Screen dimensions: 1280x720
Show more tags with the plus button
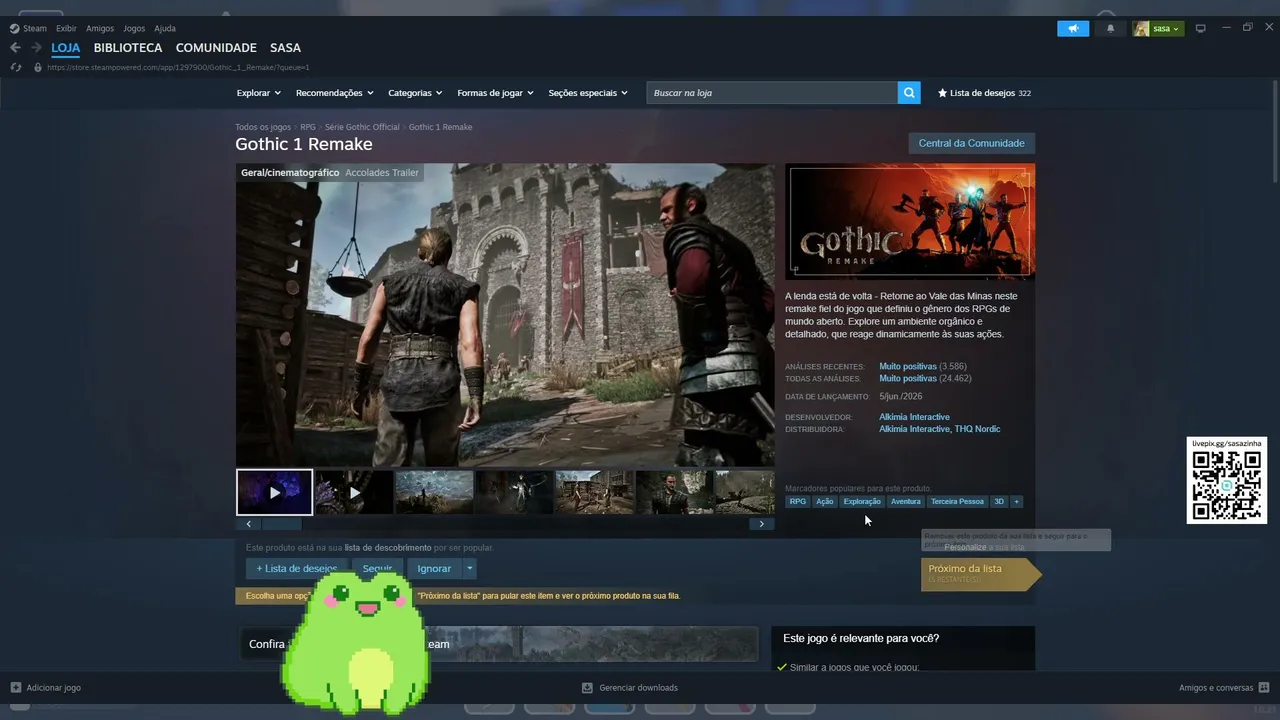pos(1016,502)
